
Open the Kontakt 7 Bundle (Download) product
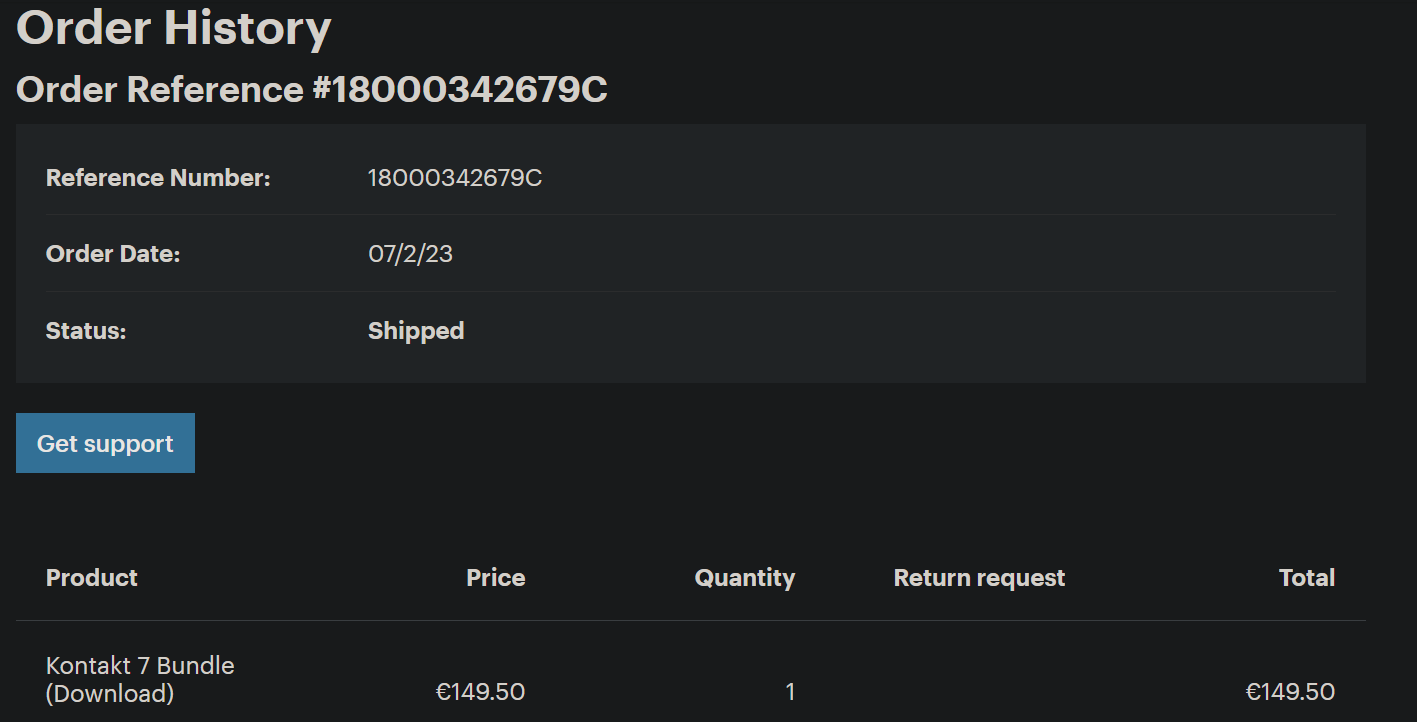[x=140, y=679]
